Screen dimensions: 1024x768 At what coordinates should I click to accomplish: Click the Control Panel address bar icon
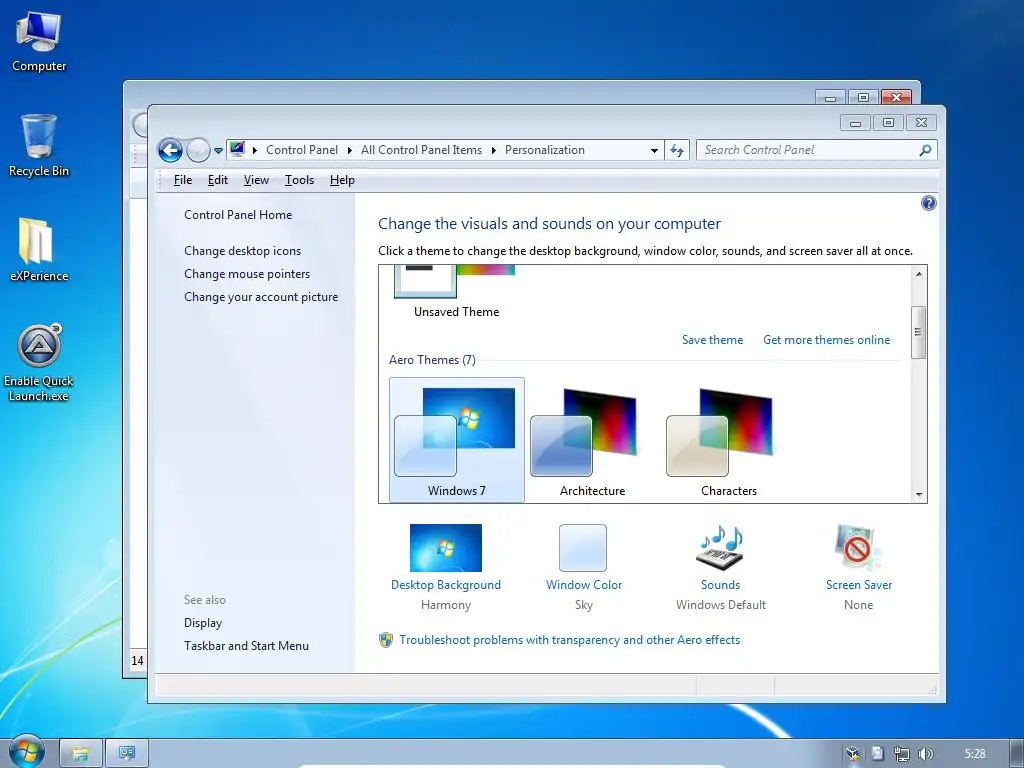[237, 150]
